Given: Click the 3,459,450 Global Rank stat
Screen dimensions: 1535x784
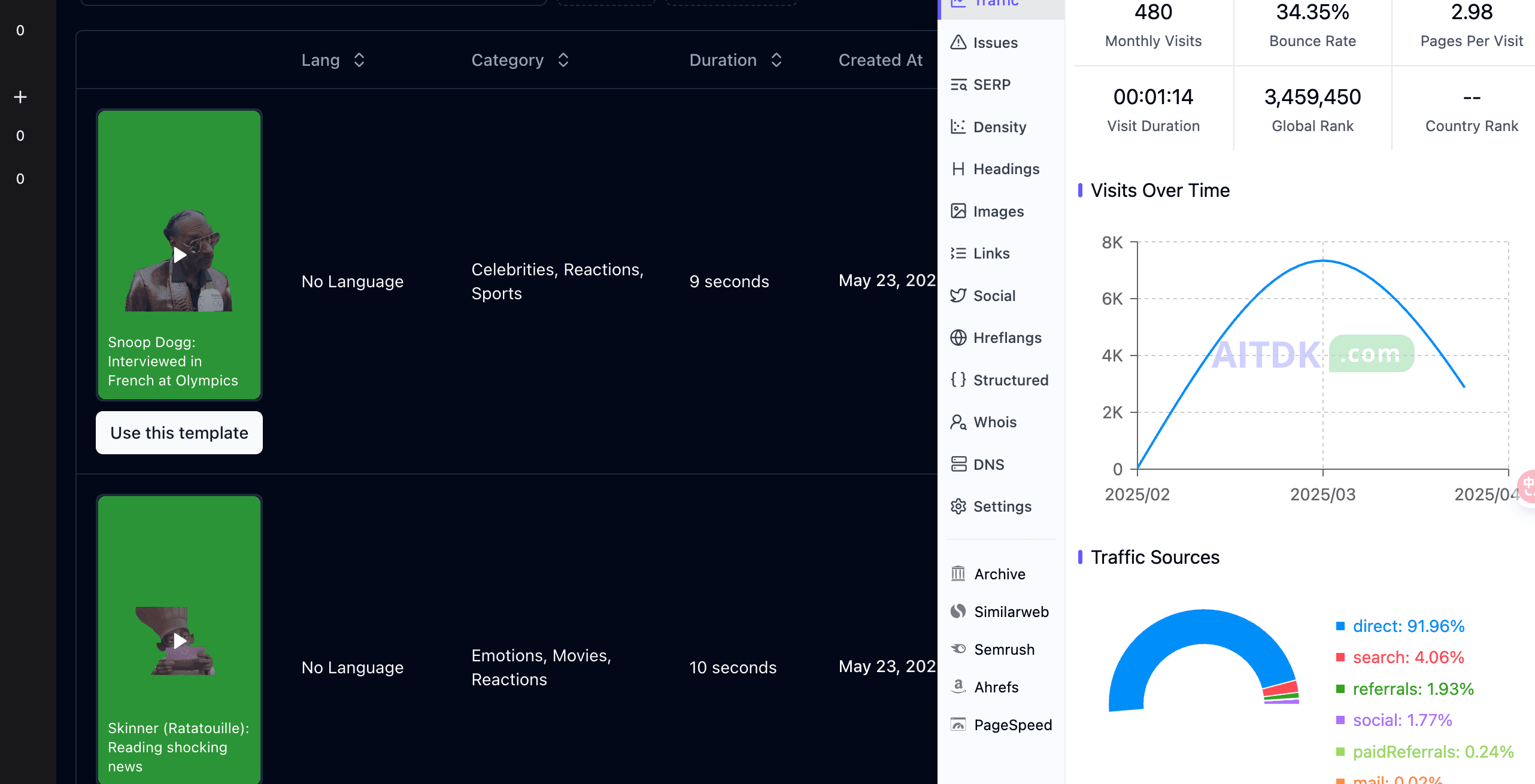Looking at the screenshot, I should pos(1312,111).
